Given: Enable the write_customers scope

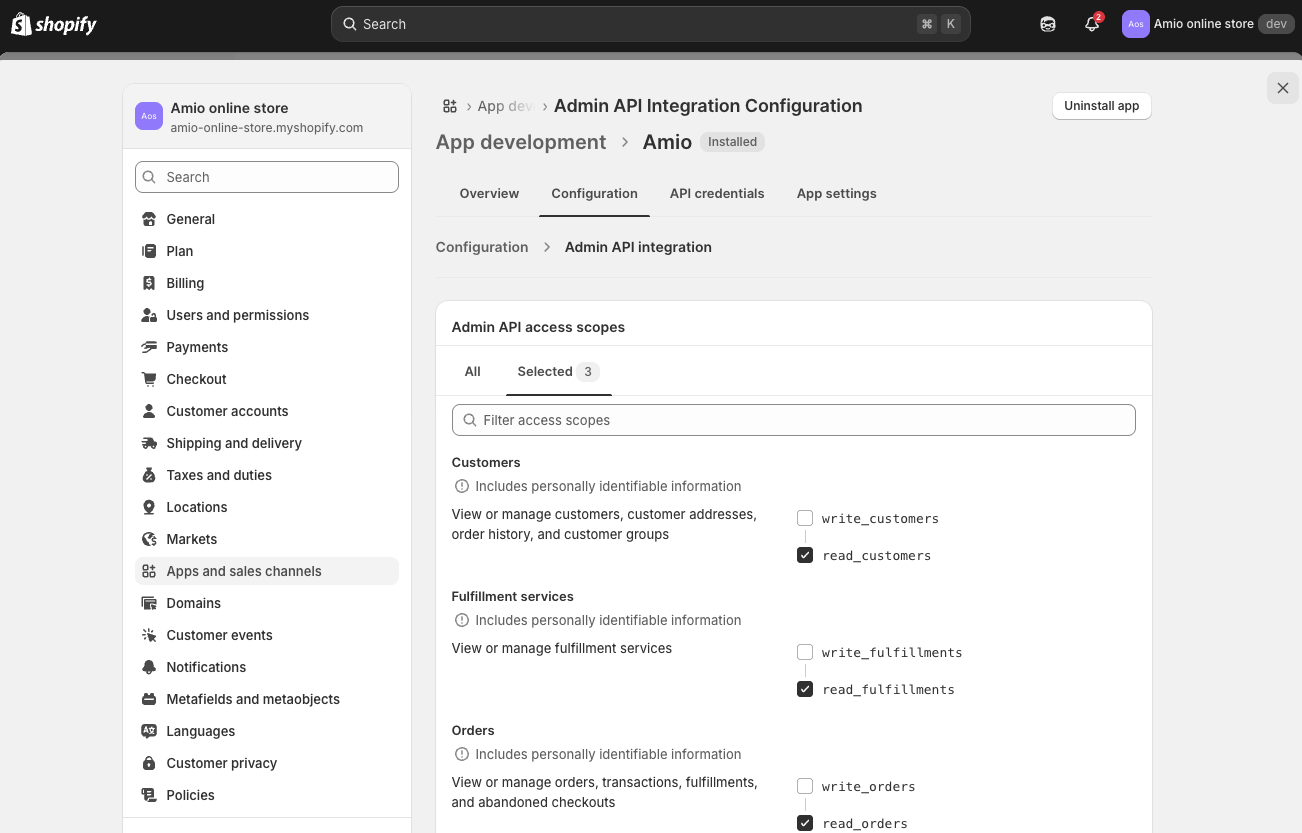Looking at the screenshot, I should coord(805,518).
